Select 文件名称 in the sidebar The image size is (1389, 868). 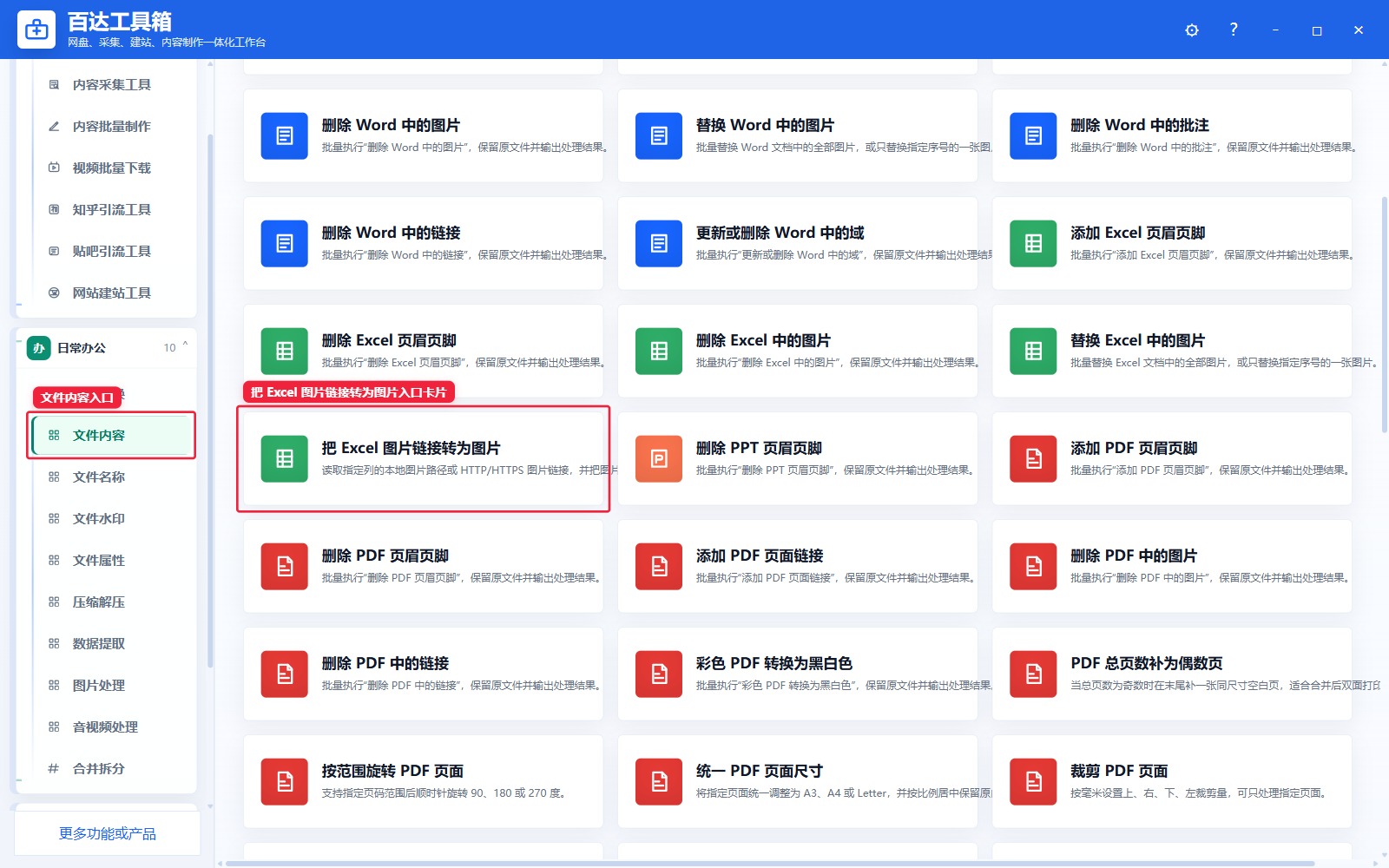coord(111,477)
